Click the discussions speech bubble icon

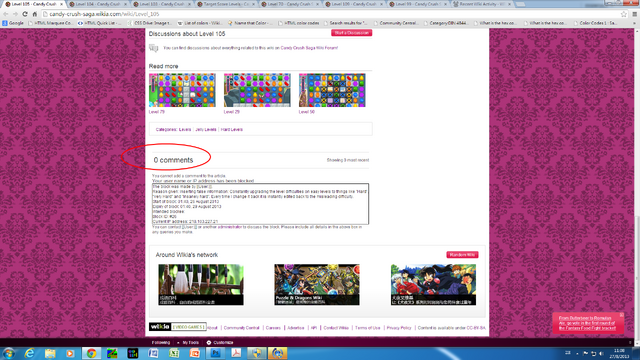[x=153, y=48]
